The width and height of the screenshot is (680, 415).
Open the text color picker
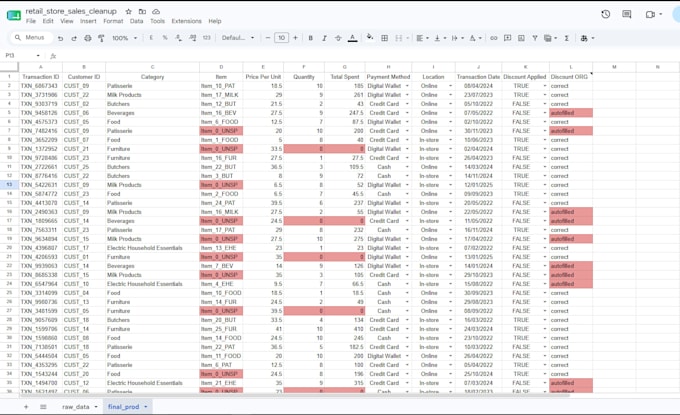tap(353, 38)
